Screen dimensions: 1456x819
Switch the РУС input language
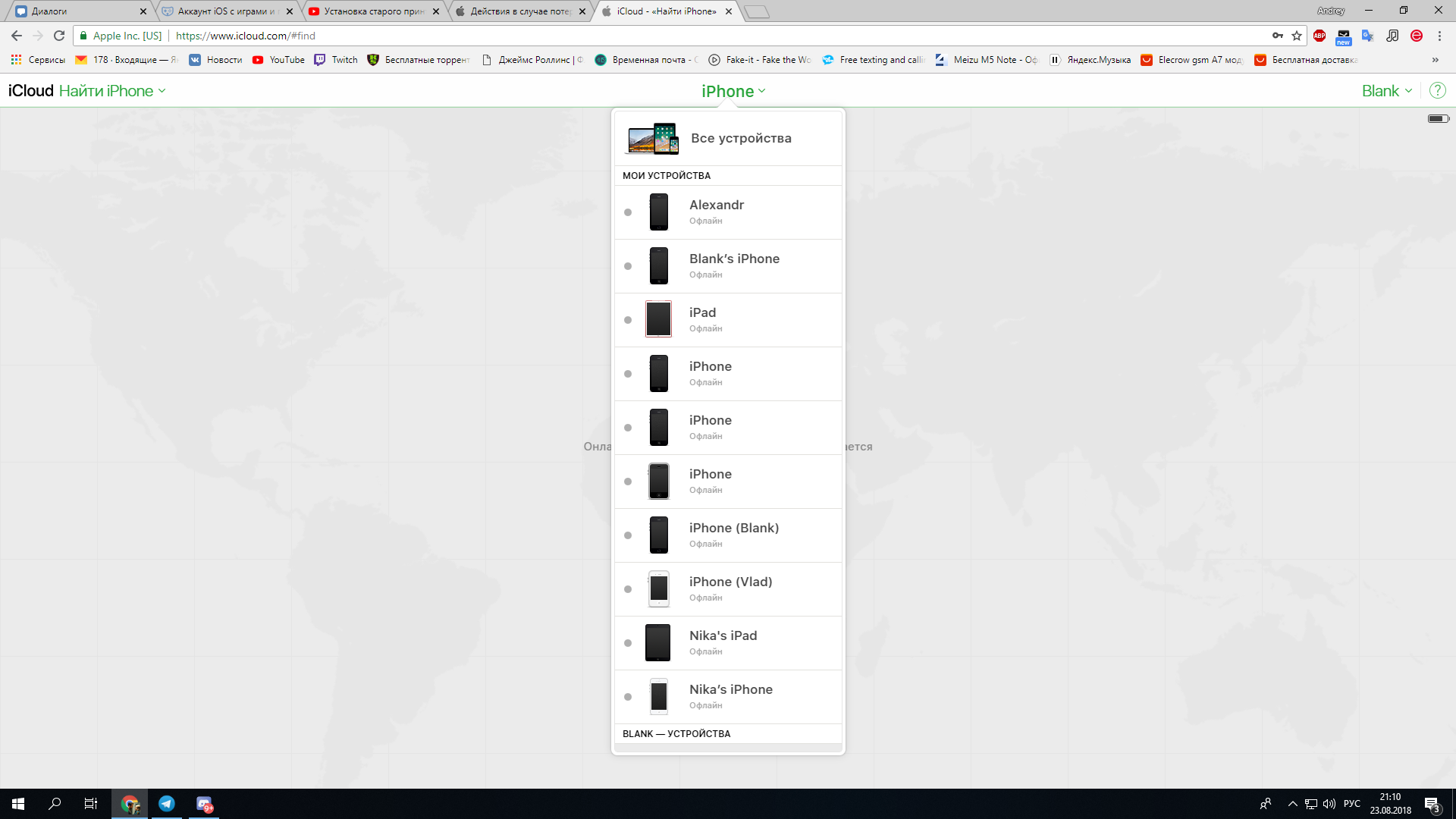pyautogui.click(x=1352, y=804)
